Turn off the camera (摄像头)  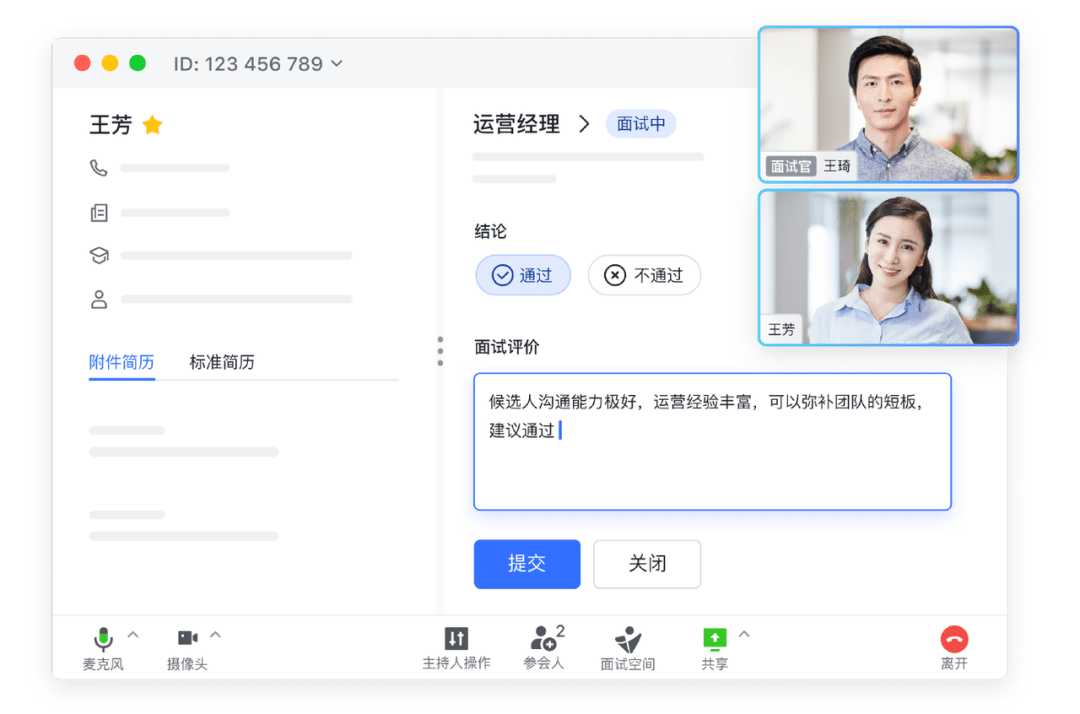pyautogui.click(x=187, y=648)
